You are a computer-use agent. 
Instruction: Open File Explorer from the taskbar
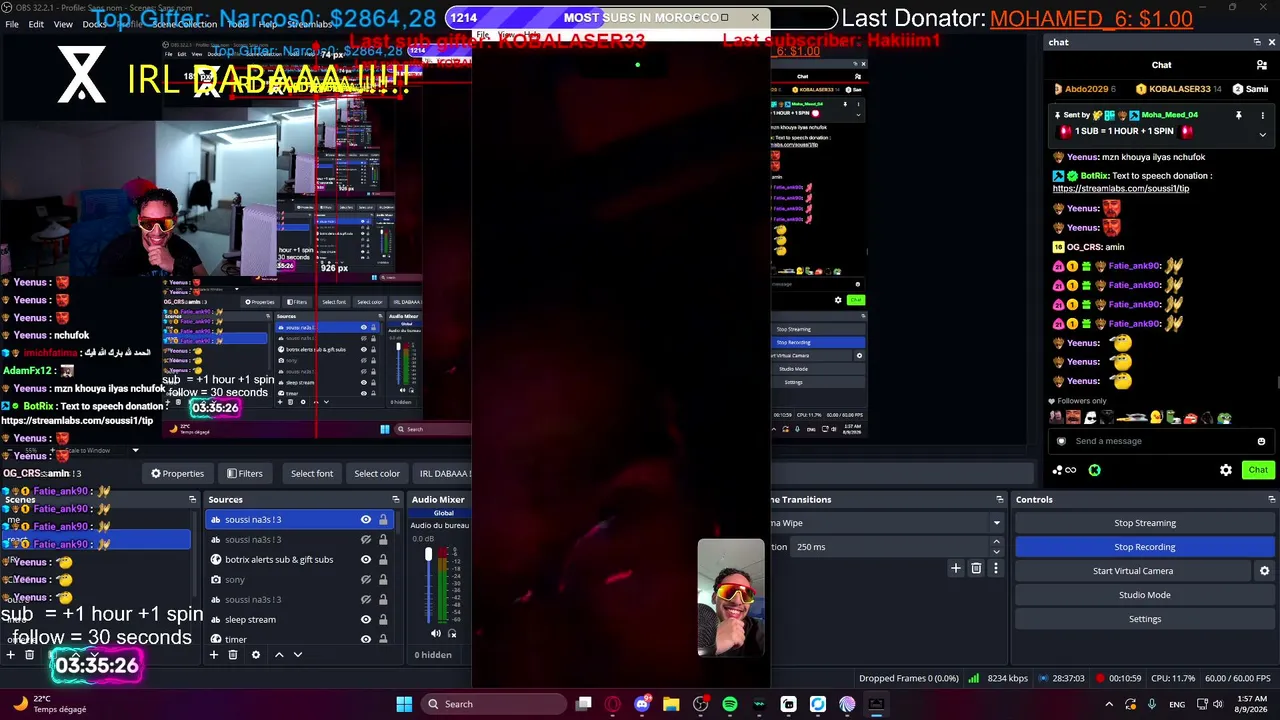tap(671, 704)
